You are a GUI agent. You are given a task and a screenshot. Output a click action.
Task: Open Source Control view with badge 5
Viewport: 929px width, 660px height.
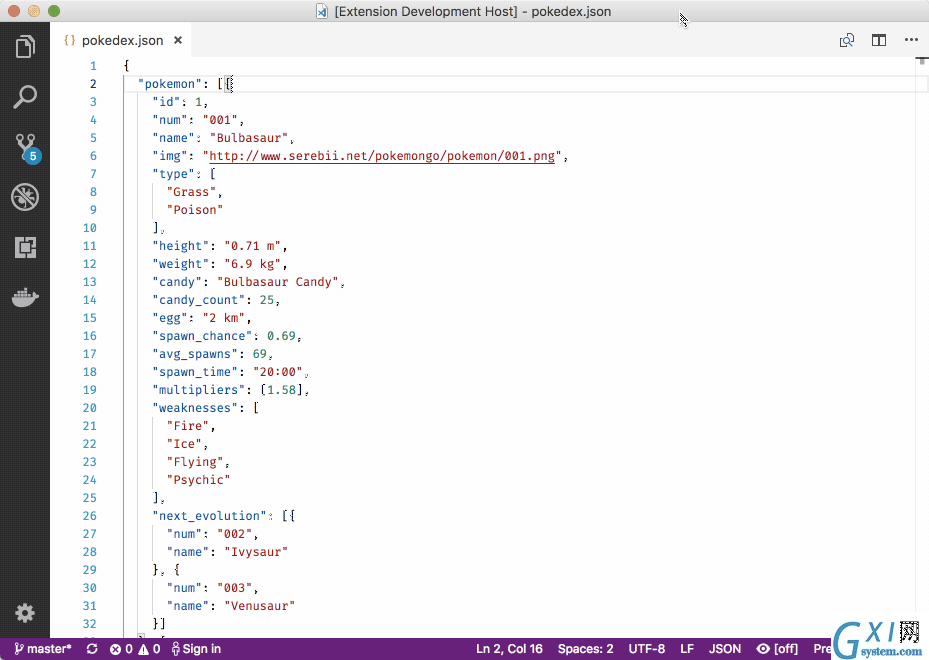pyautogui.click(x=27, y=148)
